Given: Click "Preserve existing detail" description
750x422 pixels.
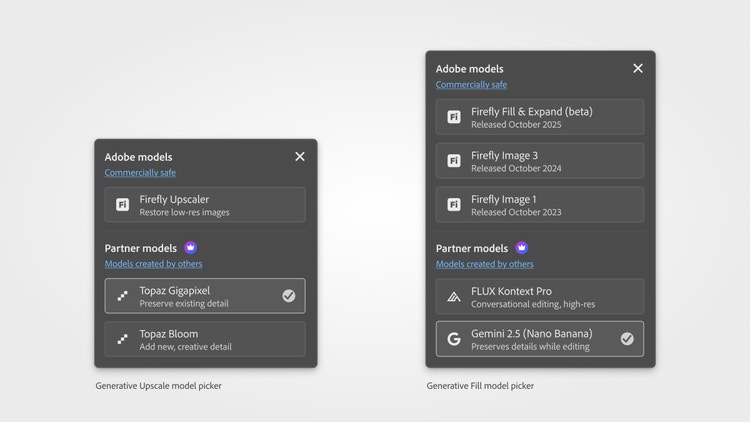Looking at the screenshot, I should [x=184, y=304].
